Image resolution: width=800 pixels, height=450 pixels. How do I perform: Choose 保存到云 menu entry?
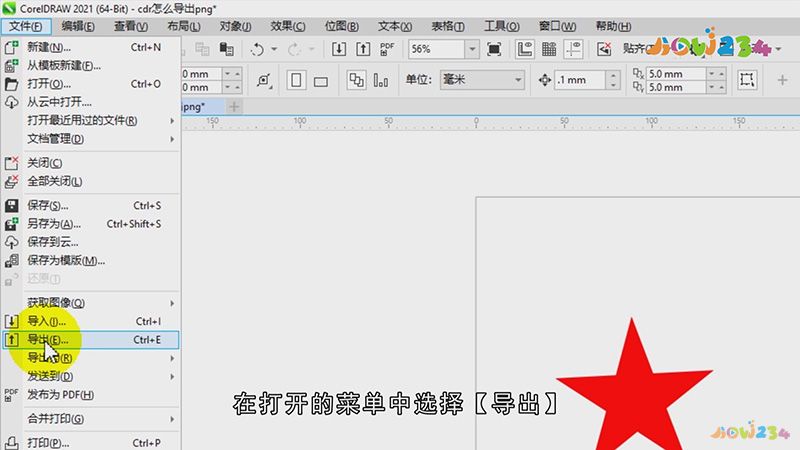coord(91,242)
